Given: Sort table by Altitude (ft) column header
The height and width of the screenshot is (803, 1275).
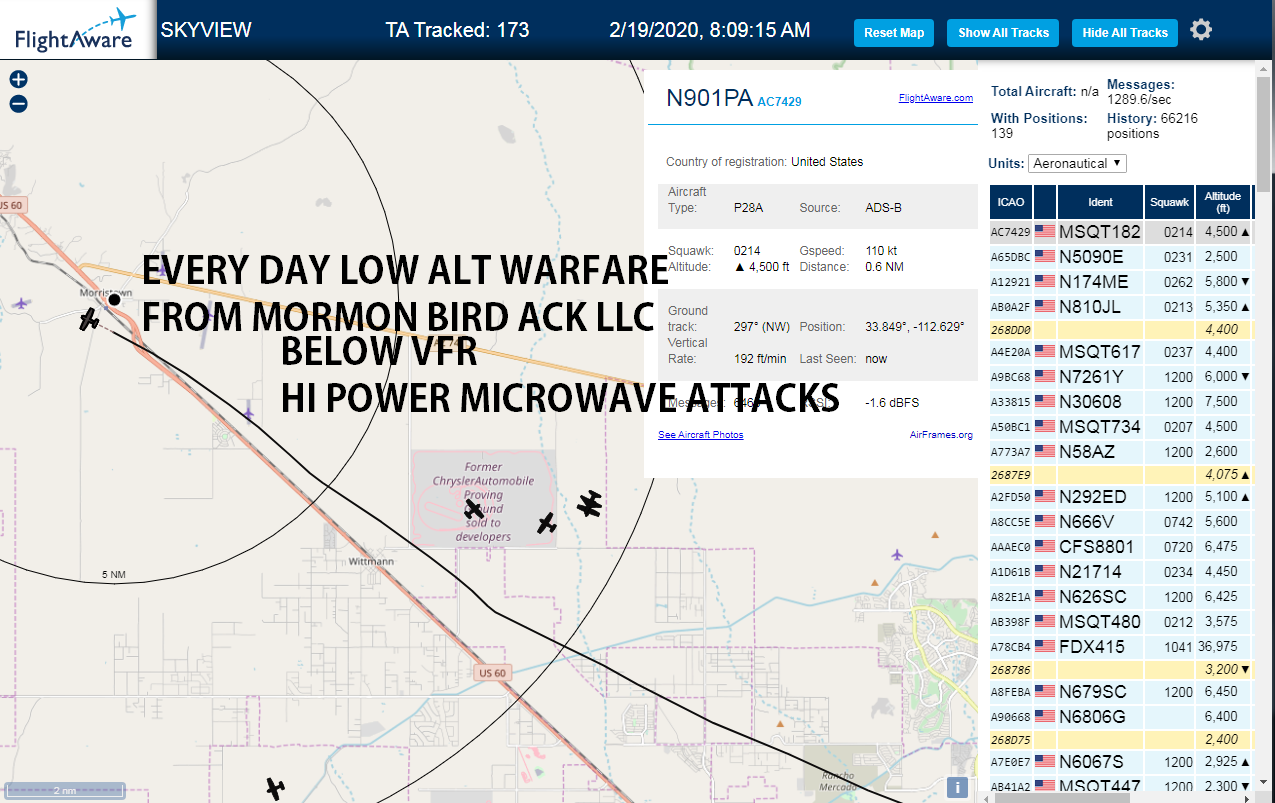Looking at the screenshot, I should click(x=1223, y=202).
